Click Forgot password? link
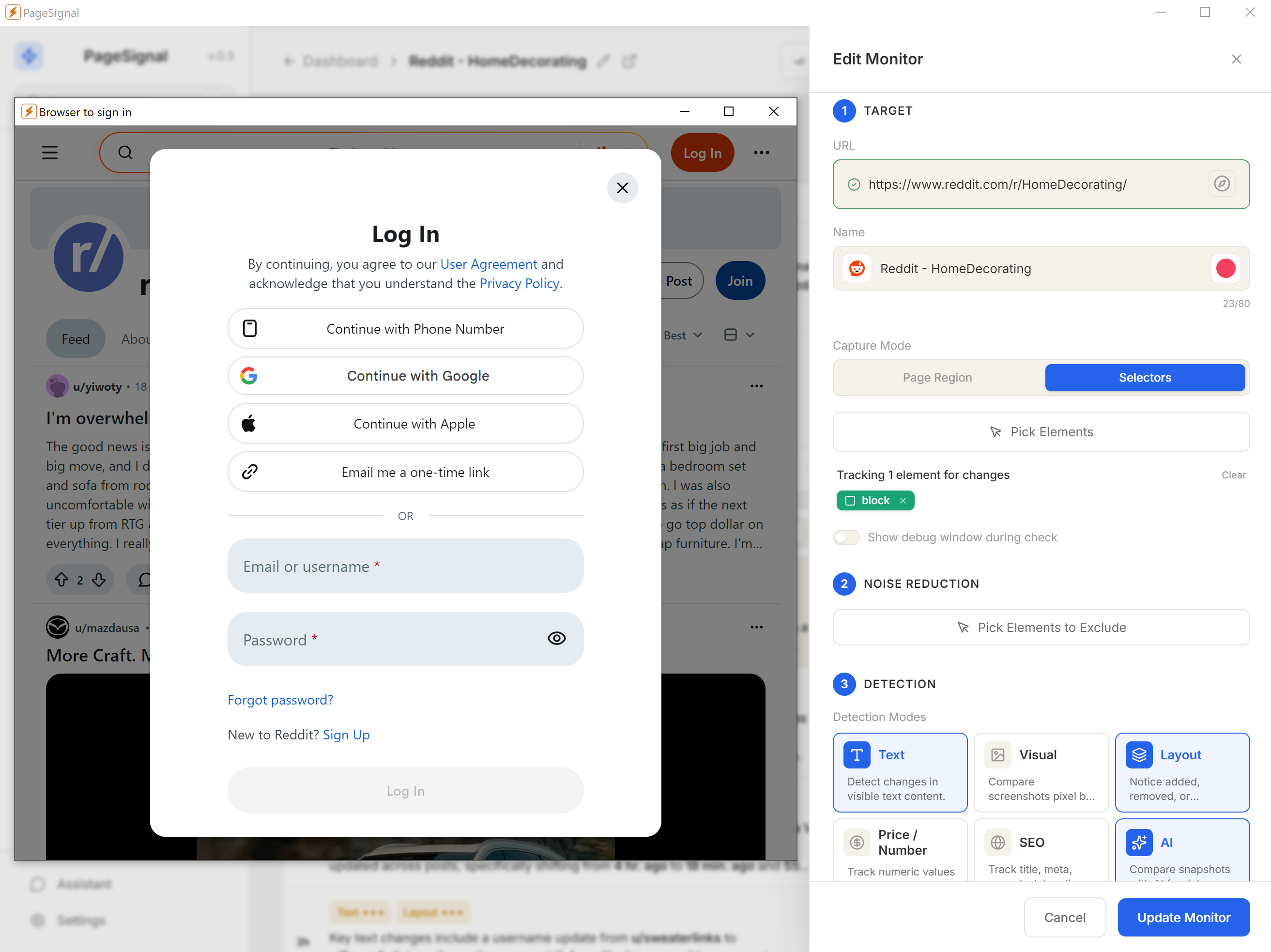 [x=280, y=700]
